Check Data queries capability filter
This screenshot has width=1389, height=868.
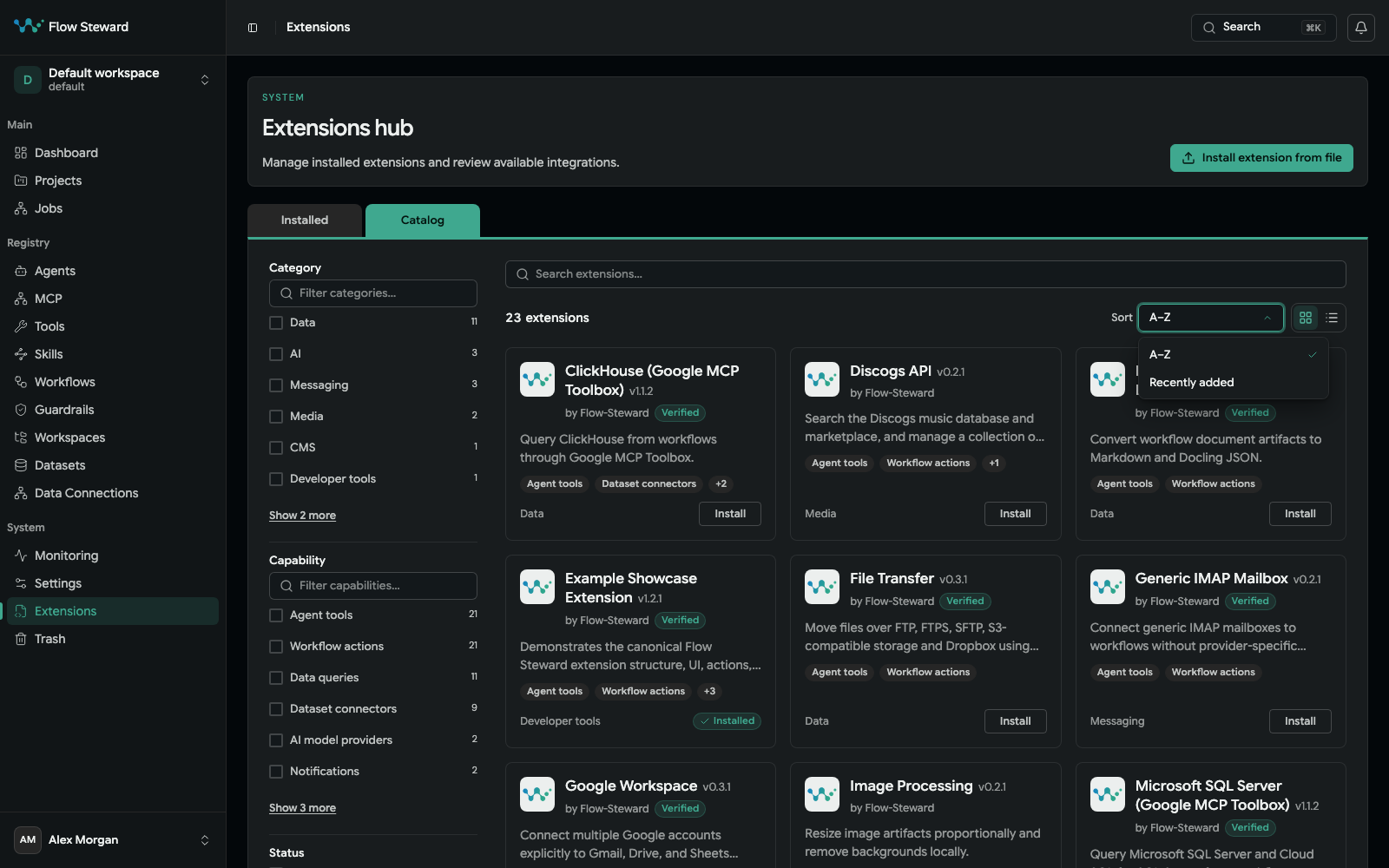[x=276, y=678]
